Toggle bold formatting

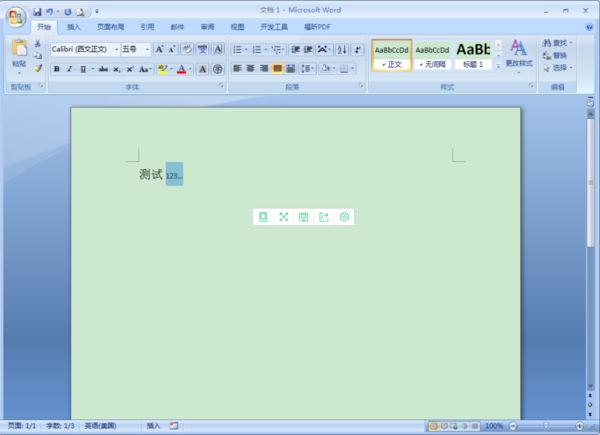point(57,69)
